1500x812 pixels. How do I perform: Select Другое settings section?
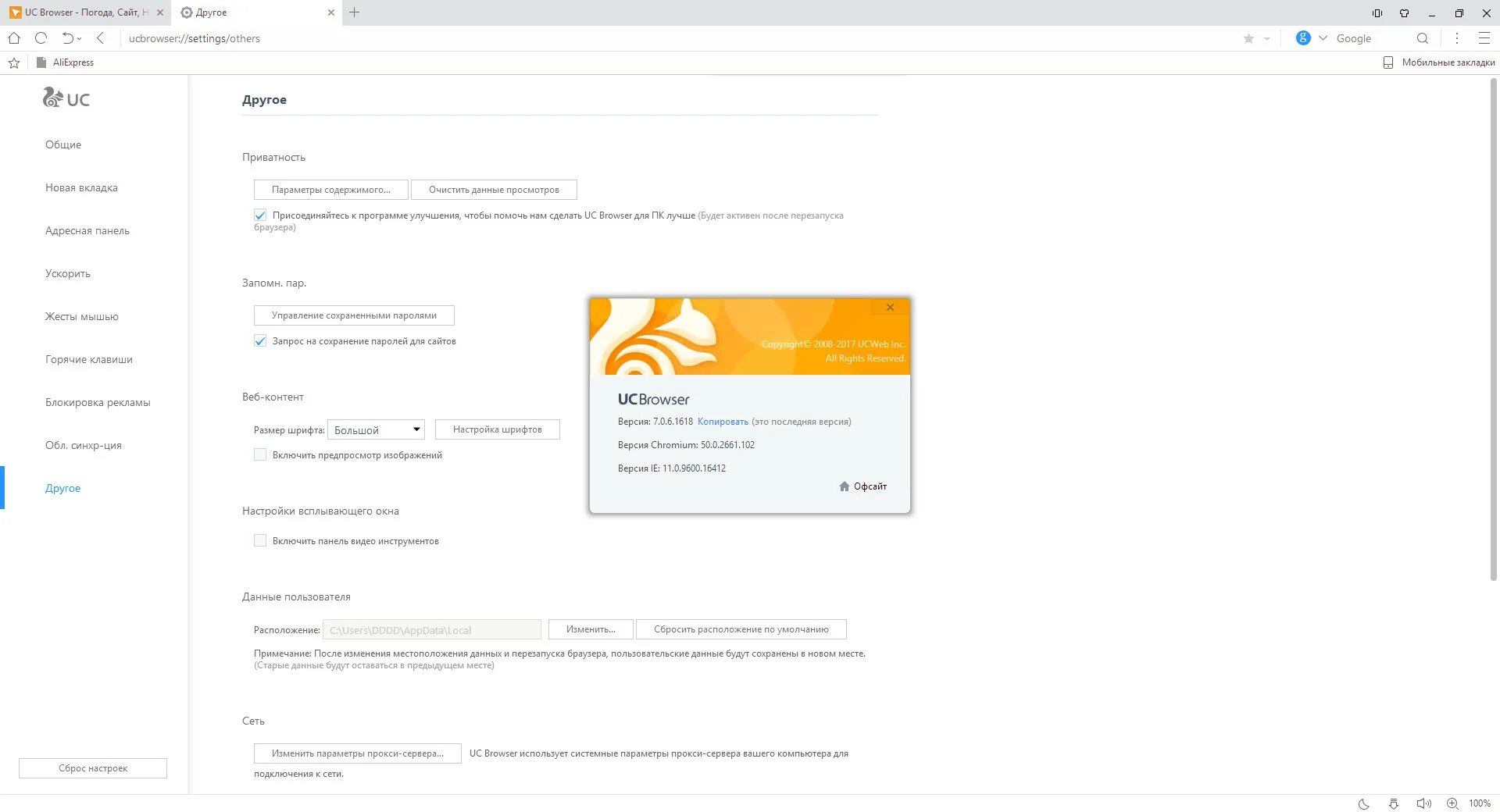pyautogui.click(x=63, y=488)
